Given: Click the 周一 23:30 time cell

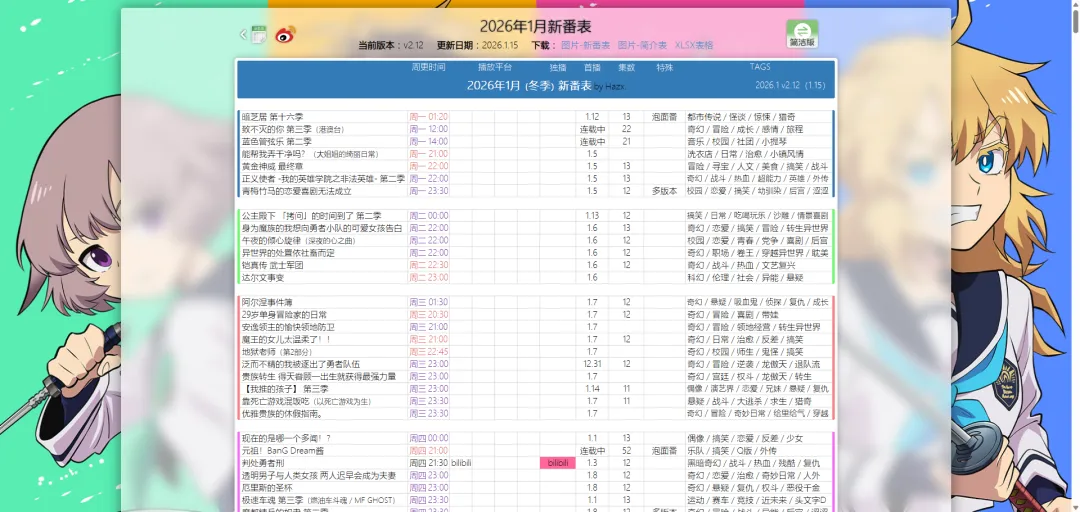Looking at the screenshot, I should 428,192.
